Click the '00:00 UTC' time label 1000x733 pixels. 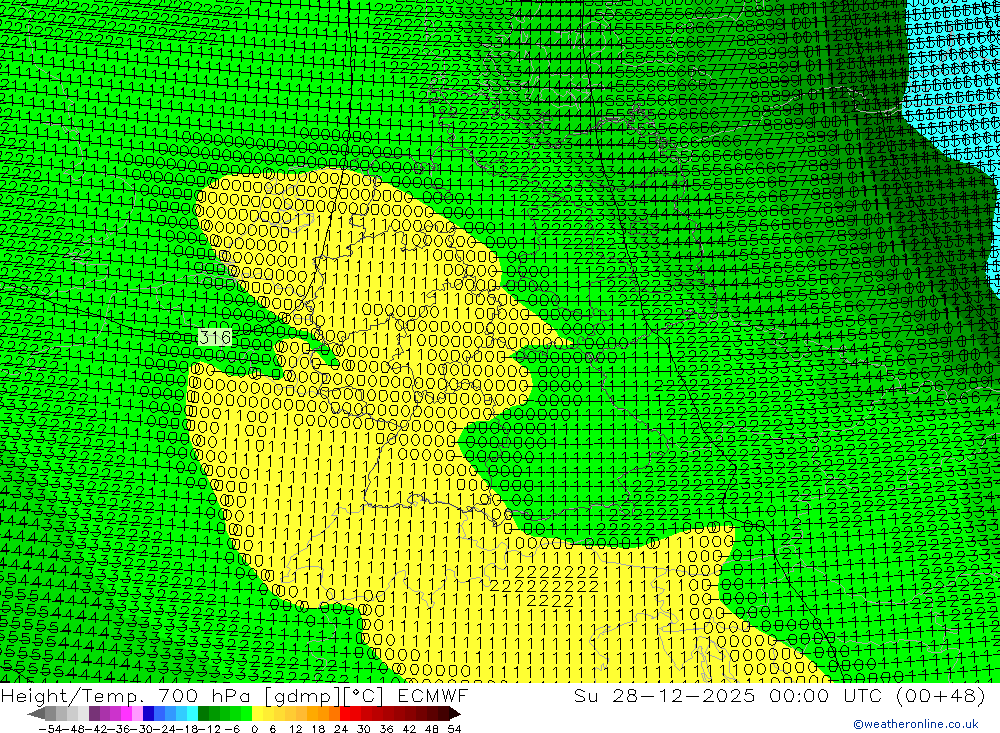click(825, 695)
